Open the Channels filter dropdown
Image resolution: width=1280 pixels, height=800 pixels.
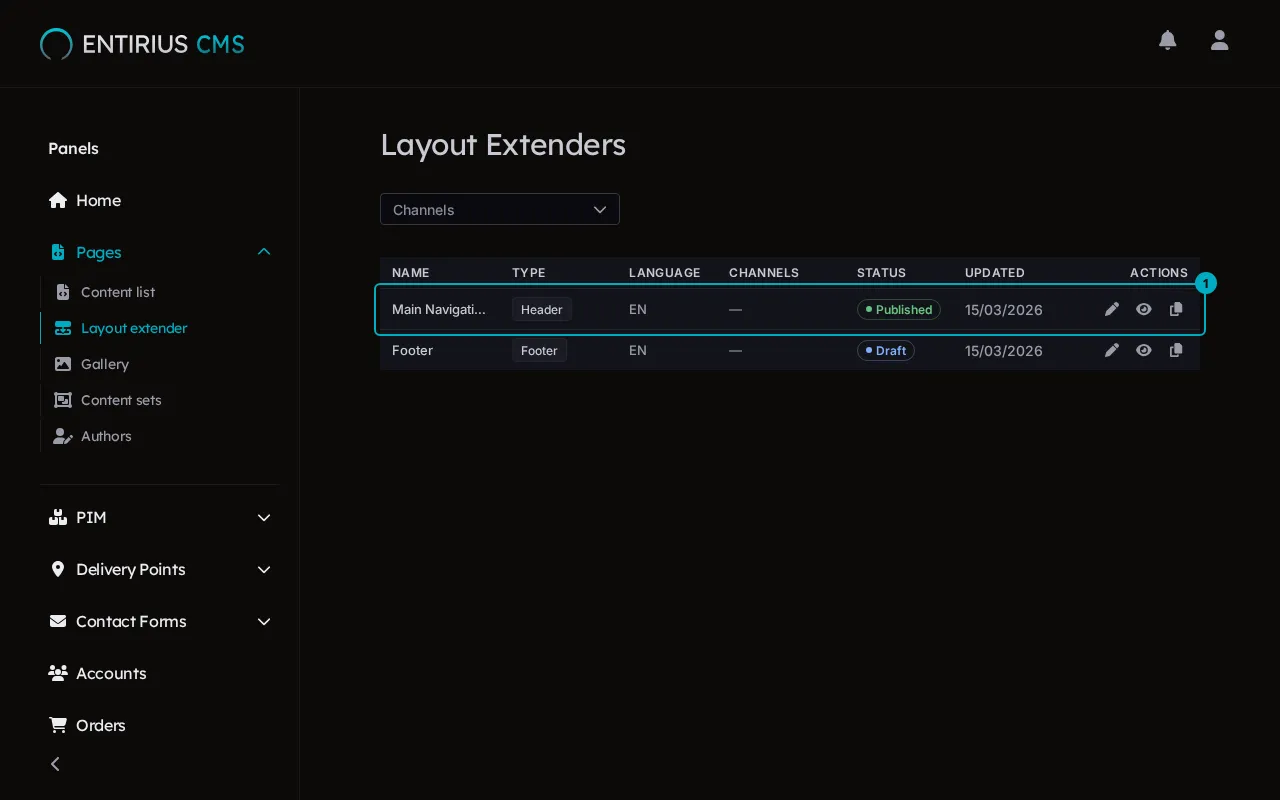pyautogui.click(x=500, y=209)
